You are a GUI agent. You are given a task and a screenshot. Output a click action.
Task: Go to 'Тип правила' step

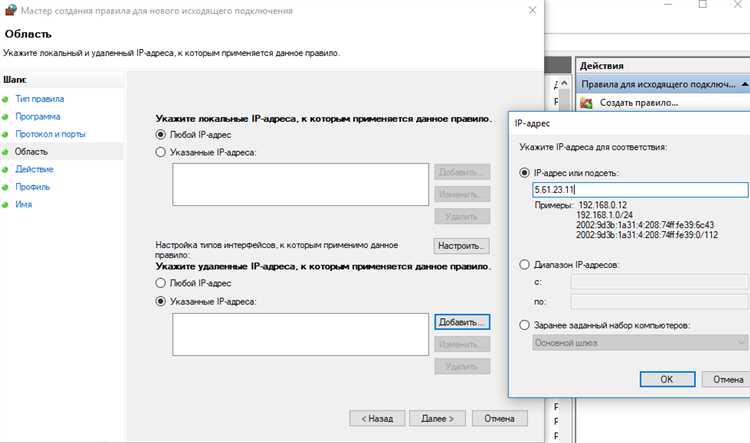point(40,99)
